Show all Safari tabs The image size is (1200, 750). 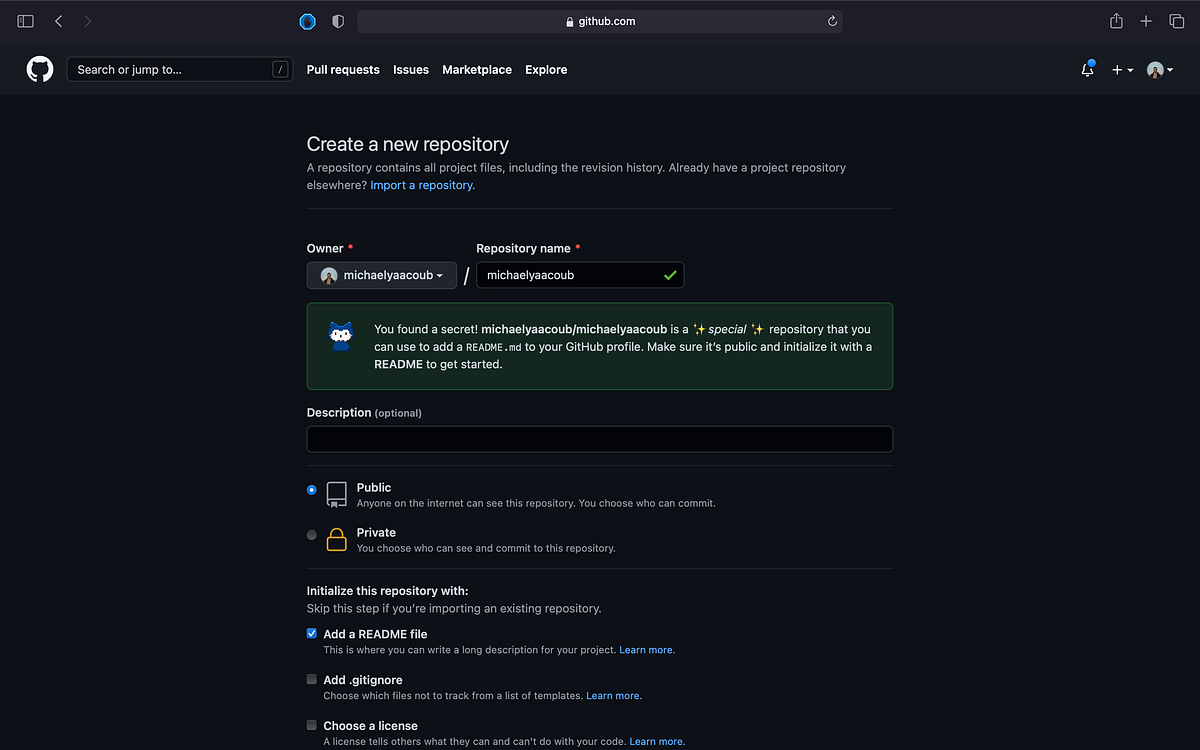click(1177, 20)
